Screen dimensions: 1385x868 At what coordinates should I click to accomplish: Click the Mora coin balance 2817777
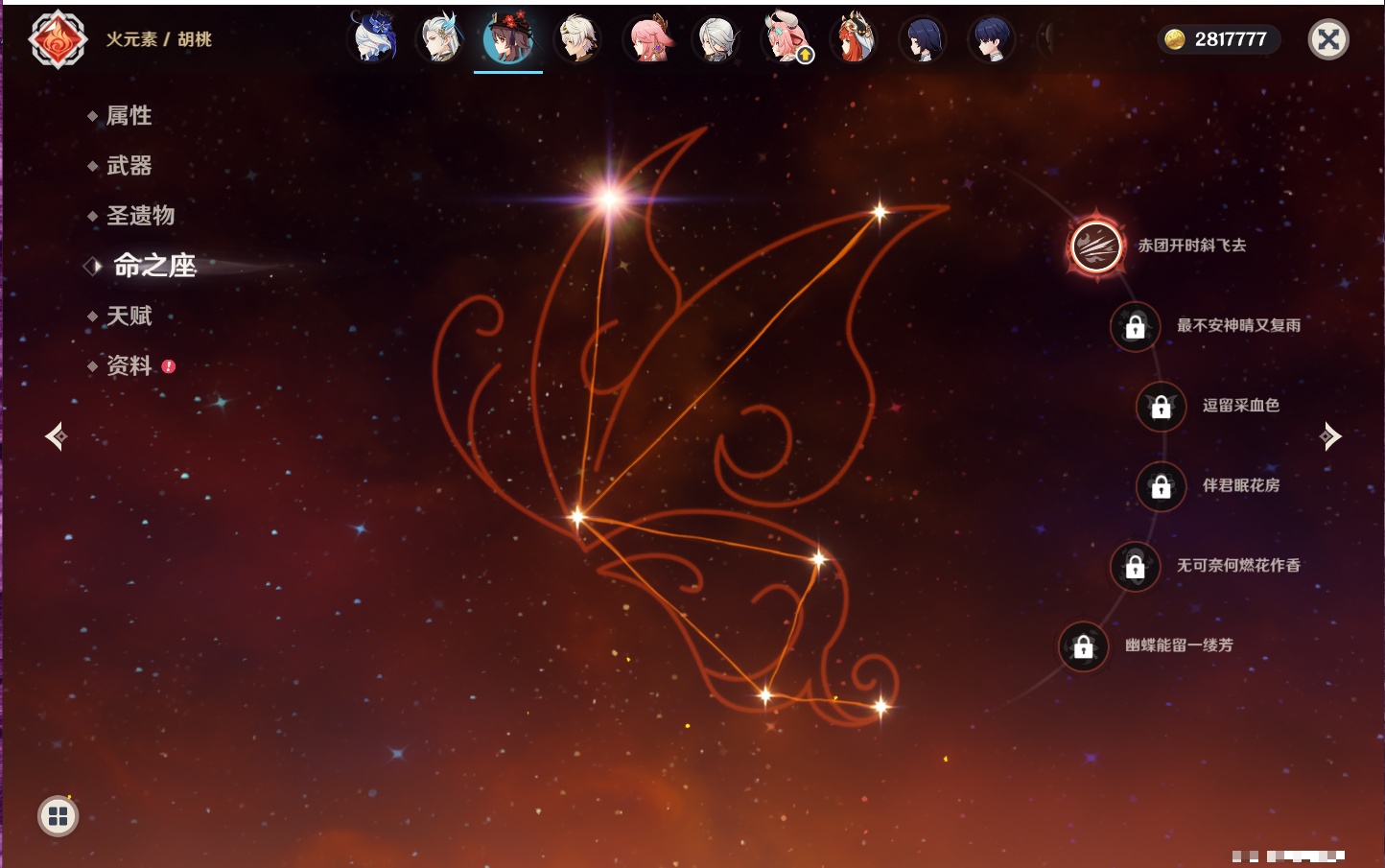point(1218,39)
